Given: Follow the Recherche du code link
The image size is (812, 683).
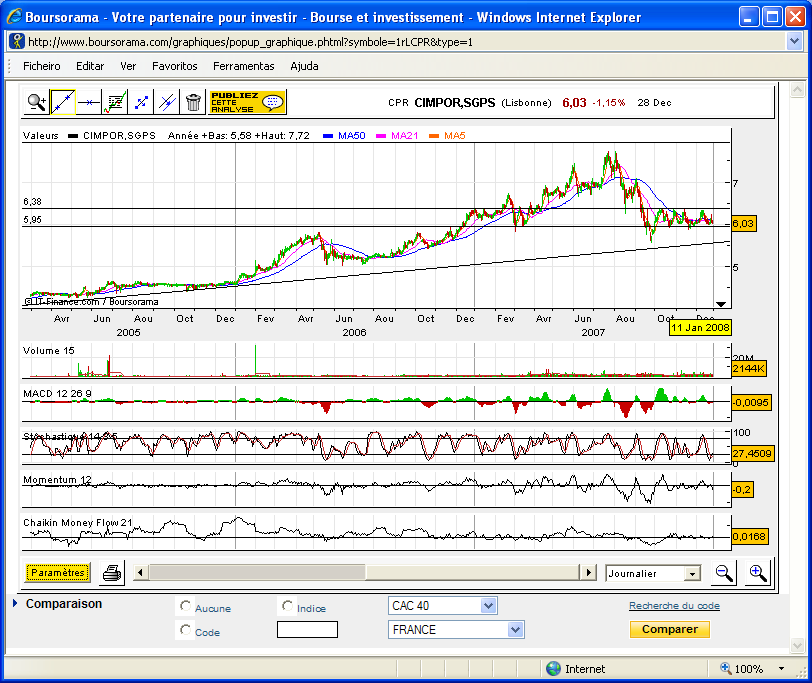Looking at the screenshot, I should tap(674, 605).
